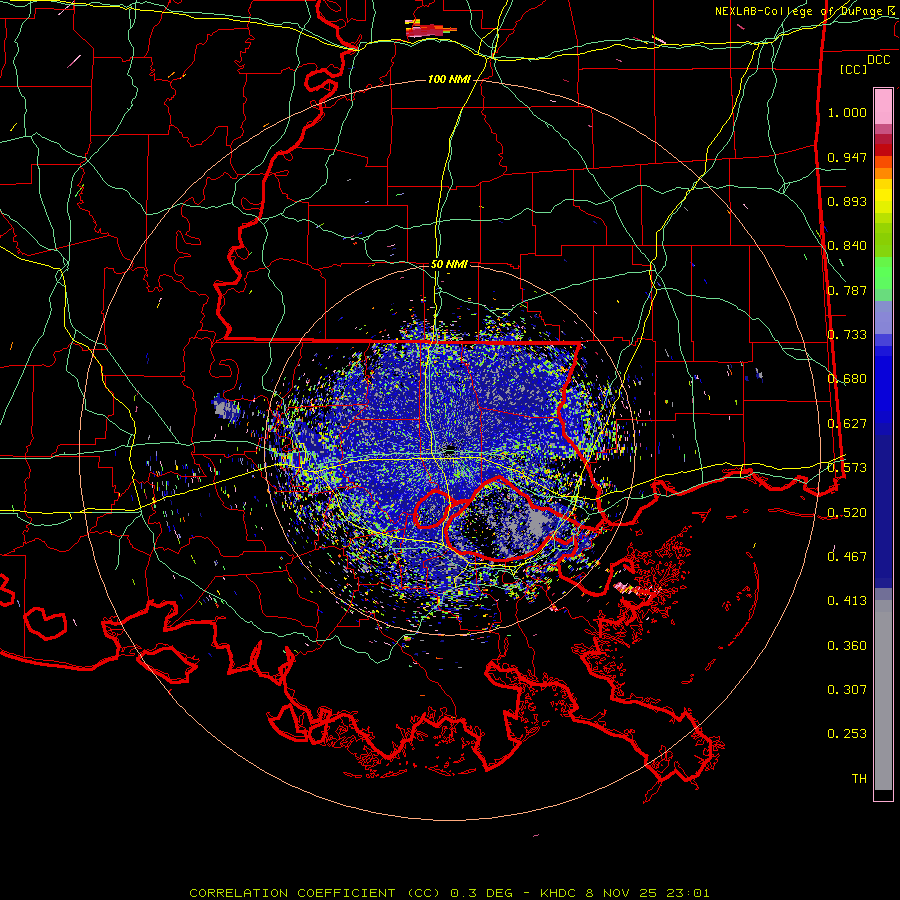Click the DCC label above color scale
900x900 pixels.
878,60
